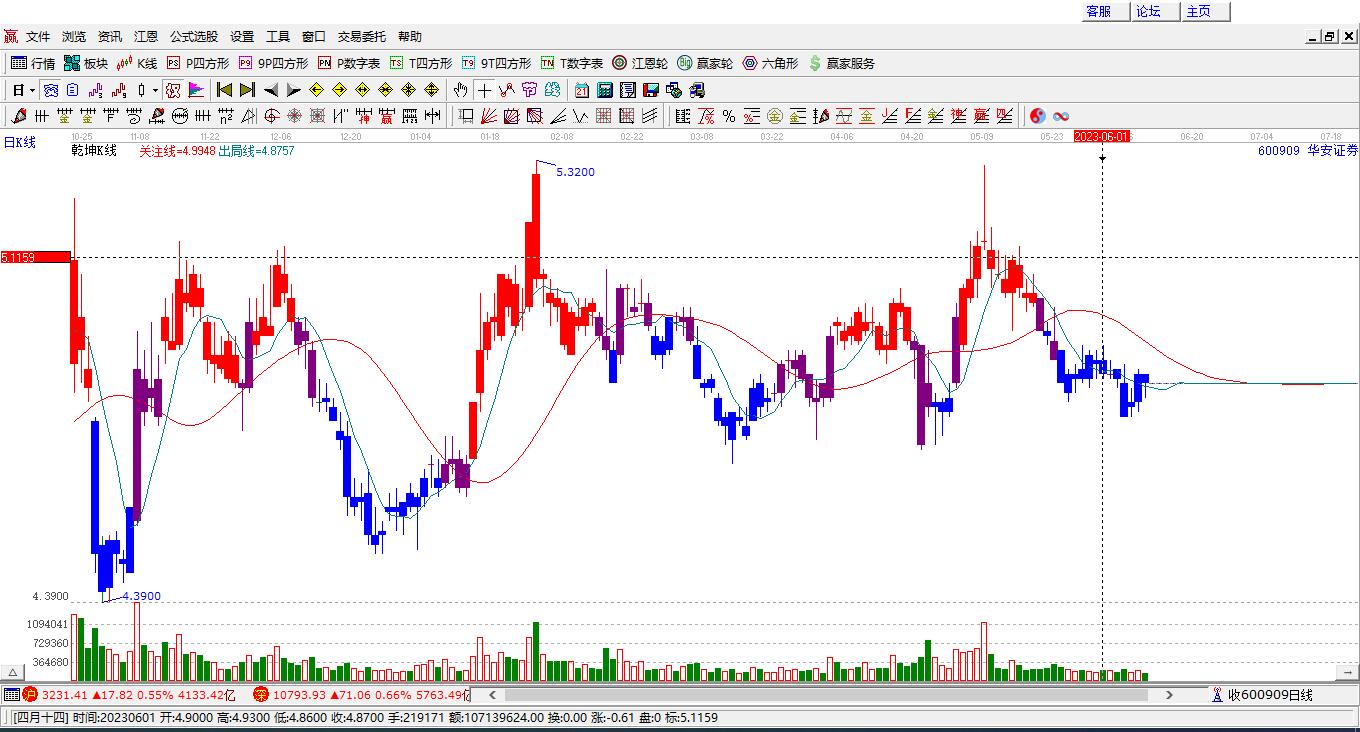Launch the 赢家轮 wheel tool
The image size is (1360, 732).
[x=705, y=63]
